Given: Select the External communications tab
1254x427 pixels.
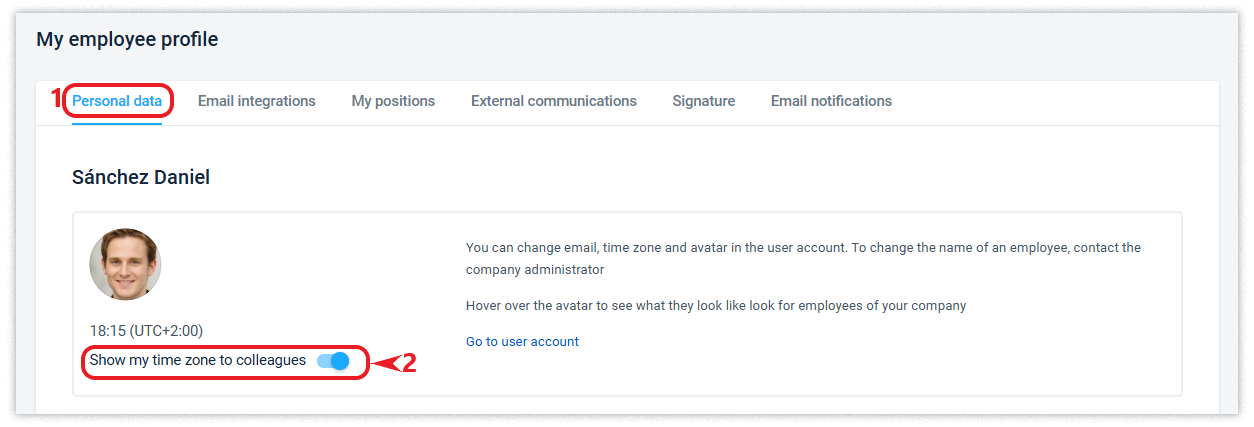Looking at the screenshot, I should (553, 101).
